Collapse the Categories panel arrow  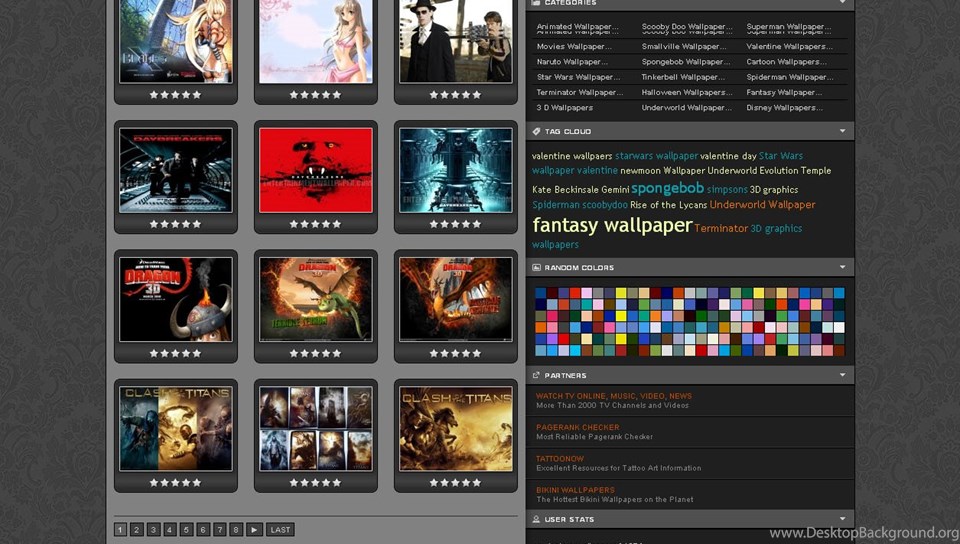[842, 2]
